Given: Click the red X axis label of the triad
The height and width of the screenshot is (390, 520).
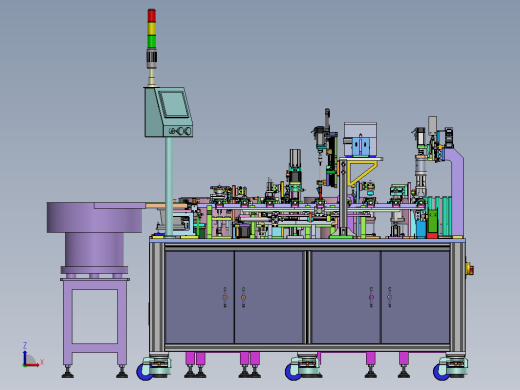Looking at the screenshot, I should coord(42,362).
